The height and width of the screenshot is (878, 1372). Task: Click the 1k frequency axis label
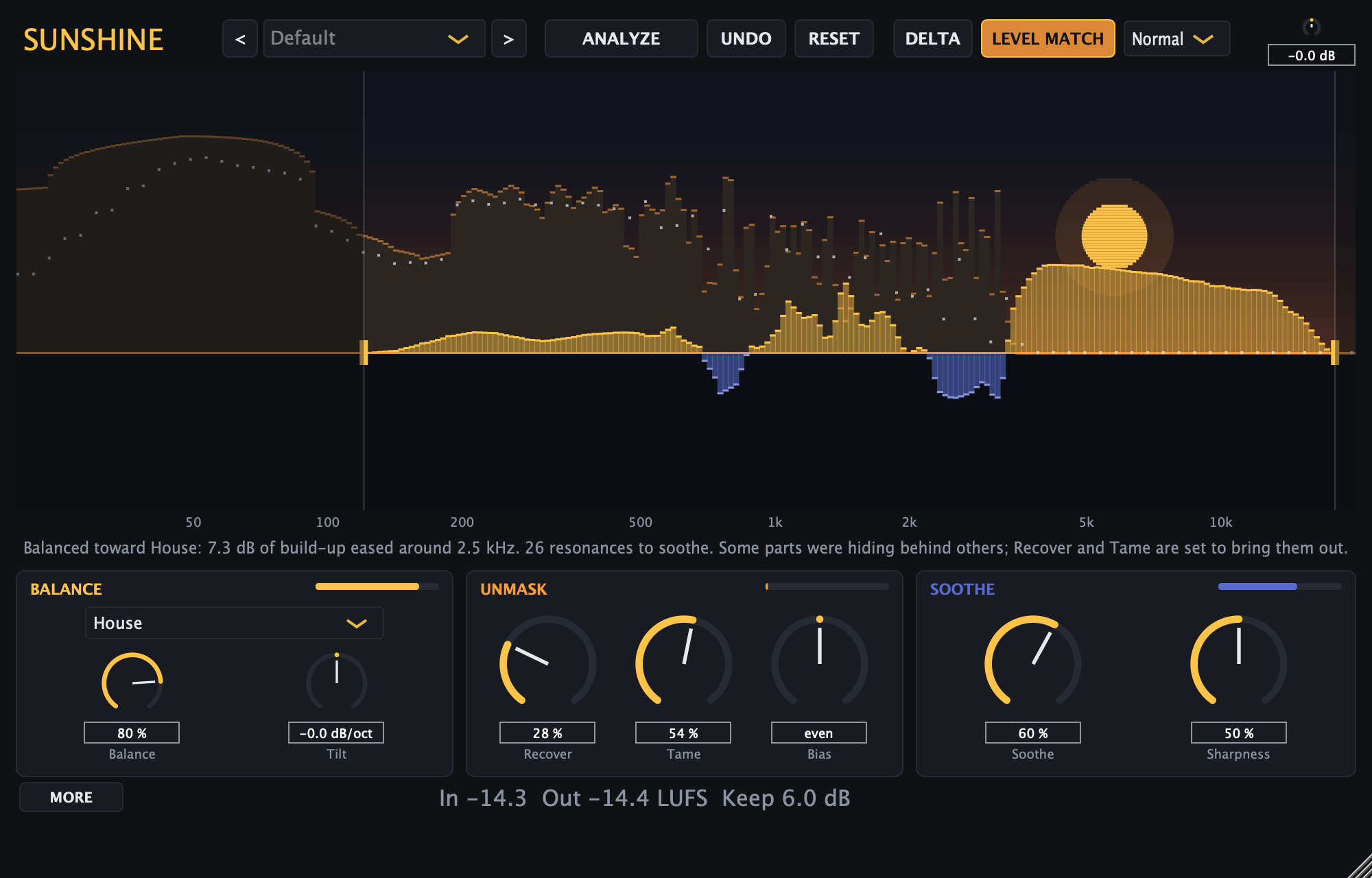pos(775,522)
